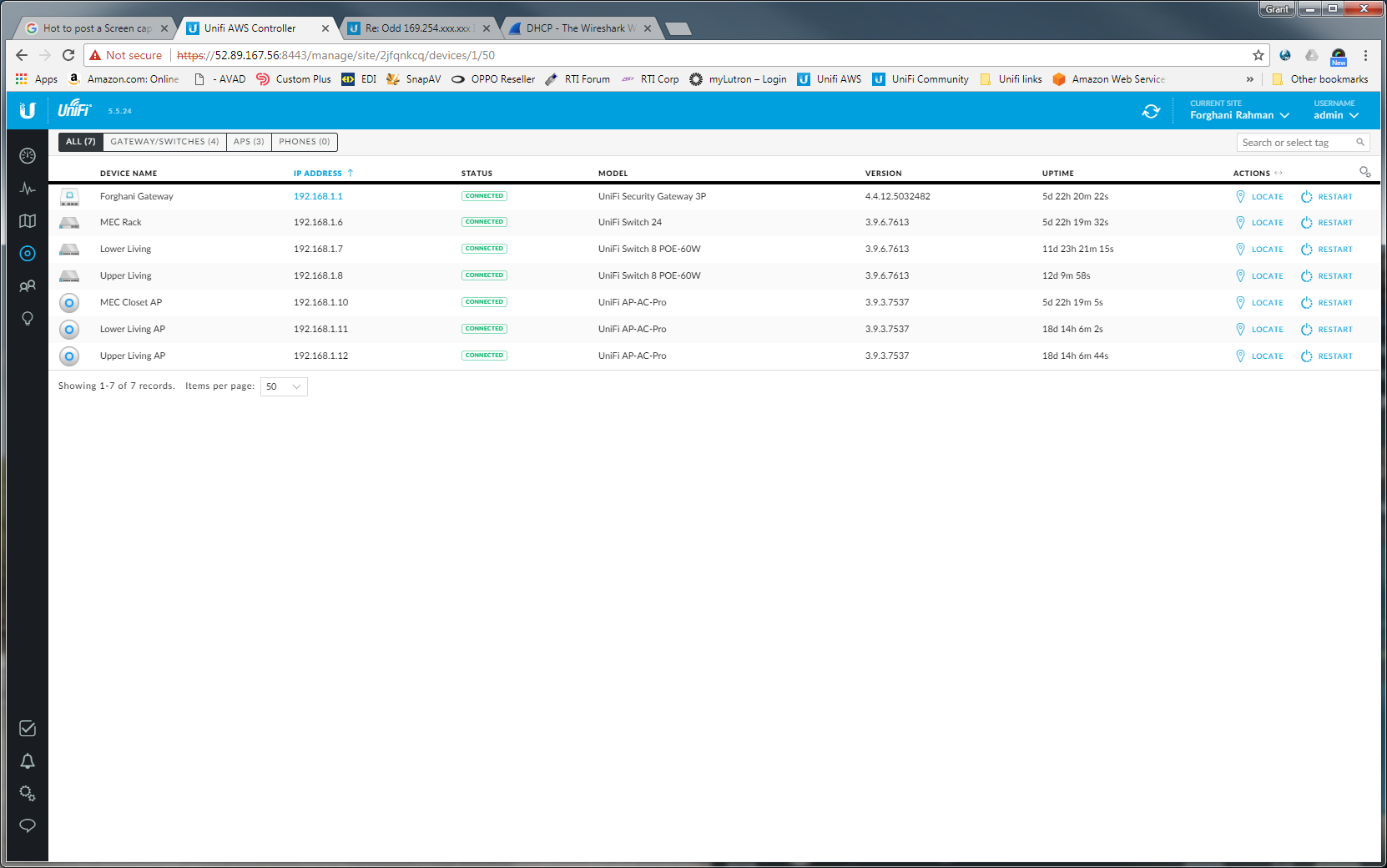
Task: Go back in browser history
Action: 22,55
